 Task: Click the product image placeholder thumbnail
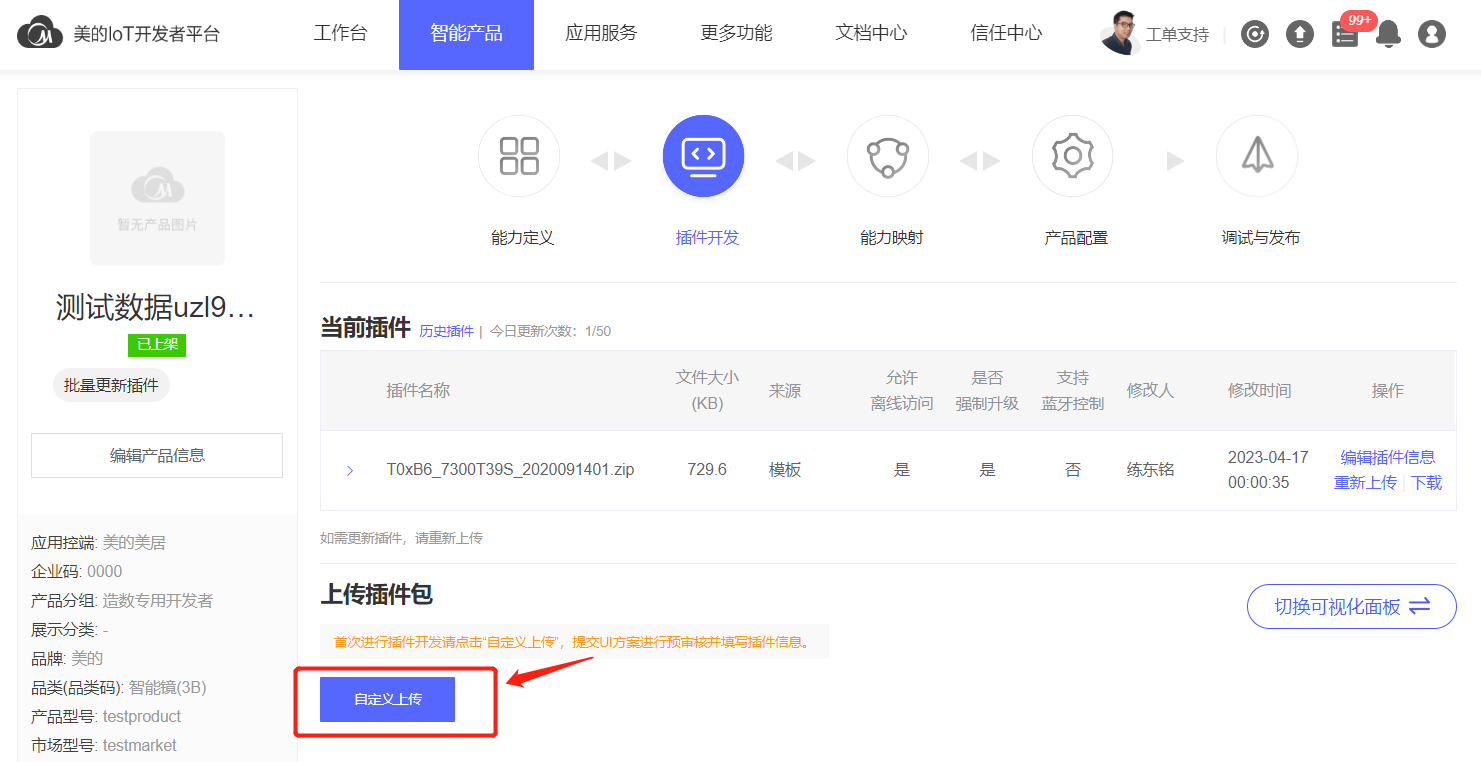157,198
